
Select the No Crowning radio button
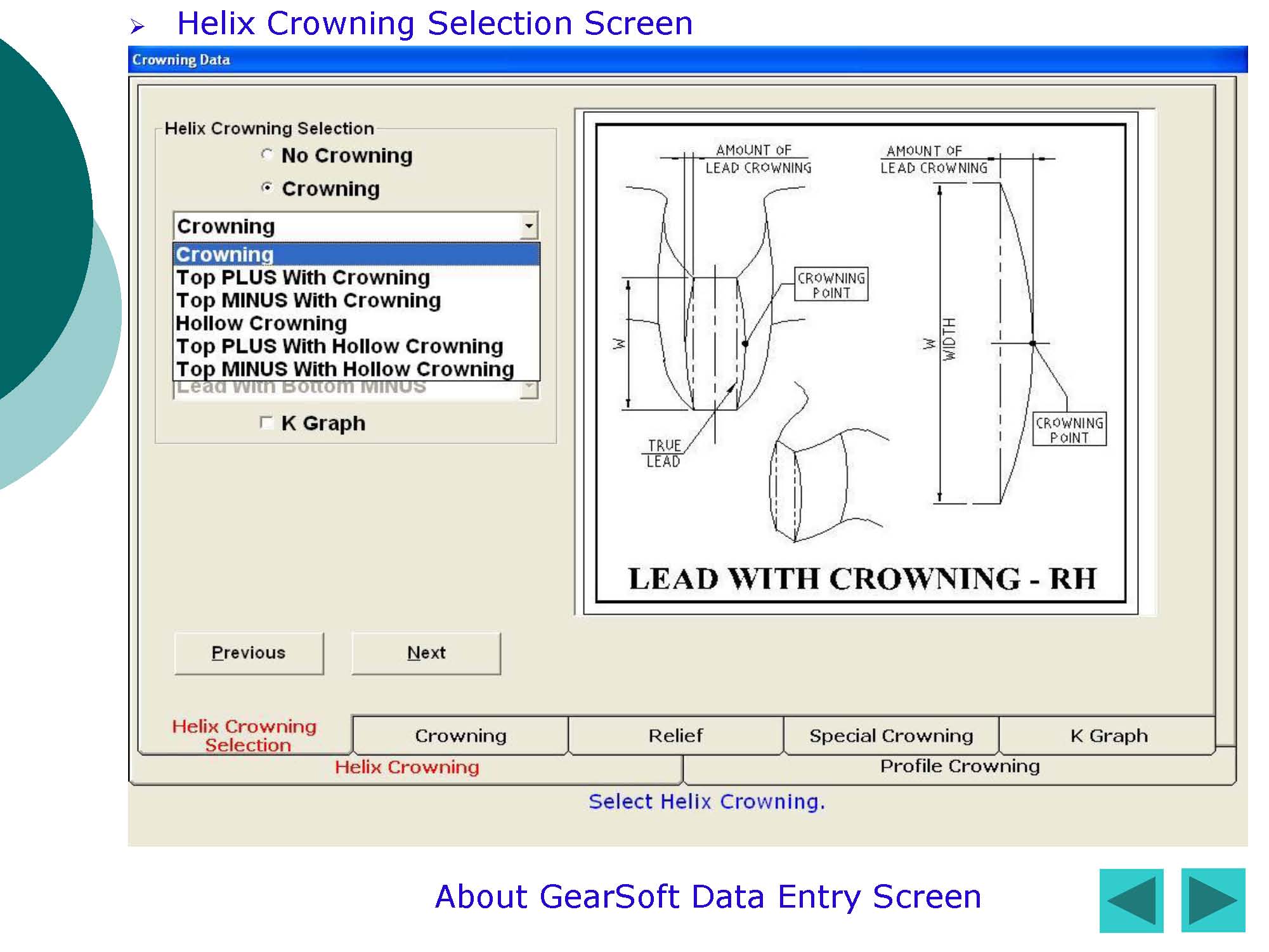267,154
